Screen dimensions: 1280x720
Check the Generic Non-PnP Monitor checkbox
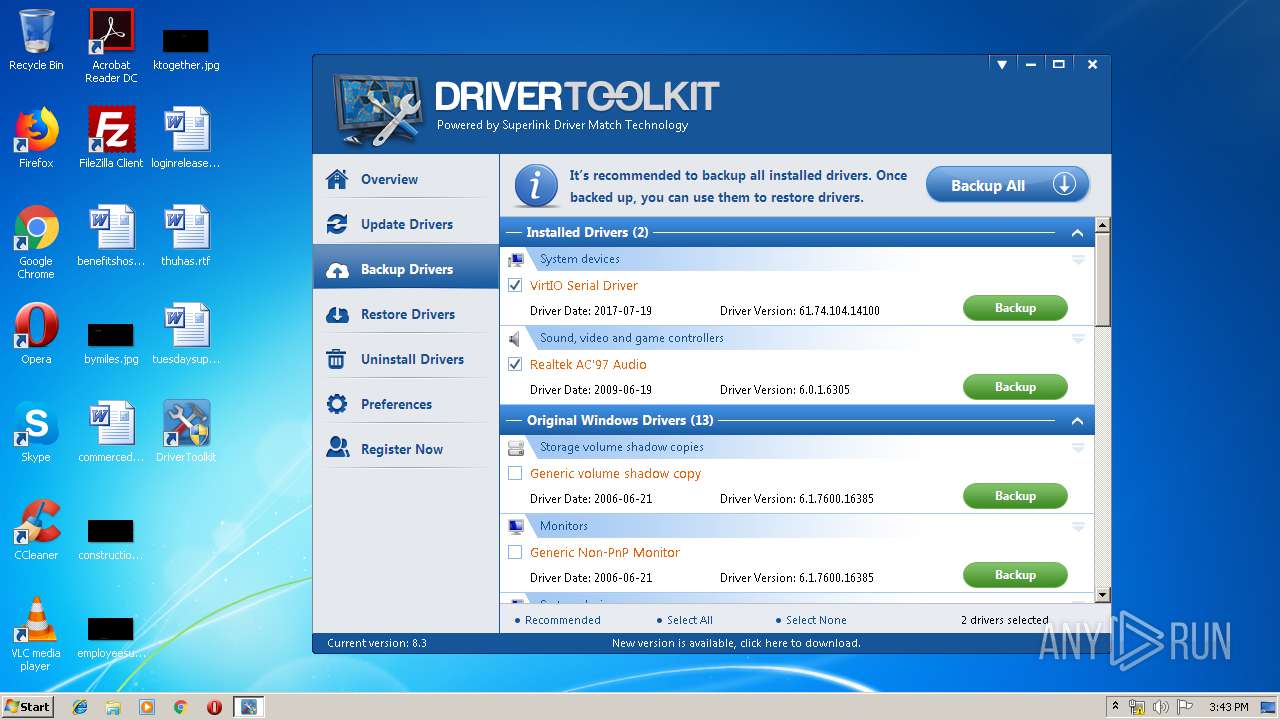click(515, 552)
